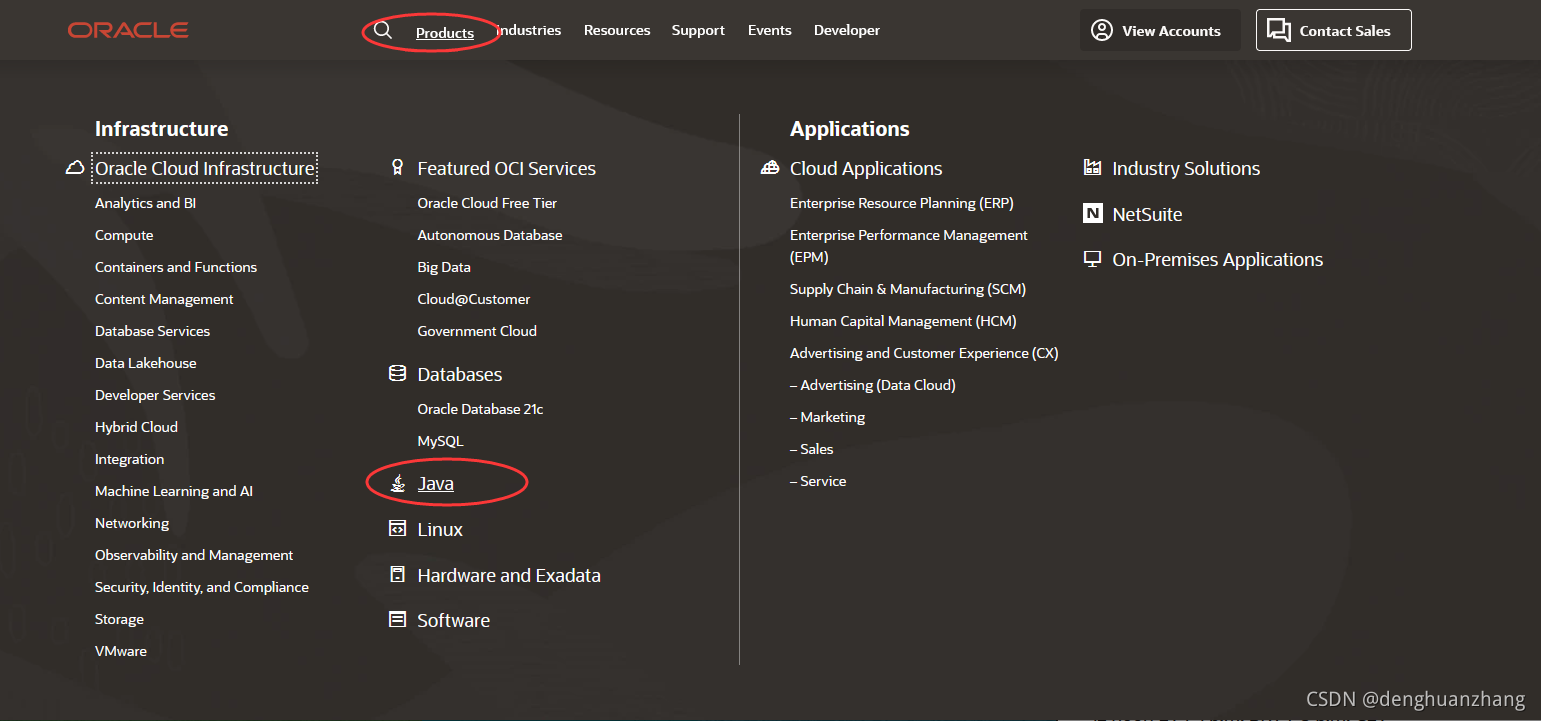Open Enterprise Performance Management (EPM)

(x=909, y=246)
